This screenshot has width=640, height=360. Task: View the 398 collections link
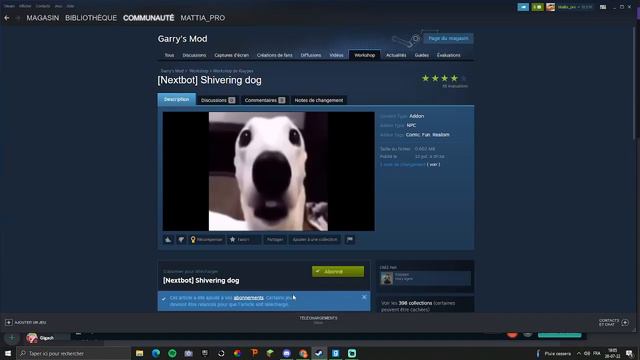point(415,303)
